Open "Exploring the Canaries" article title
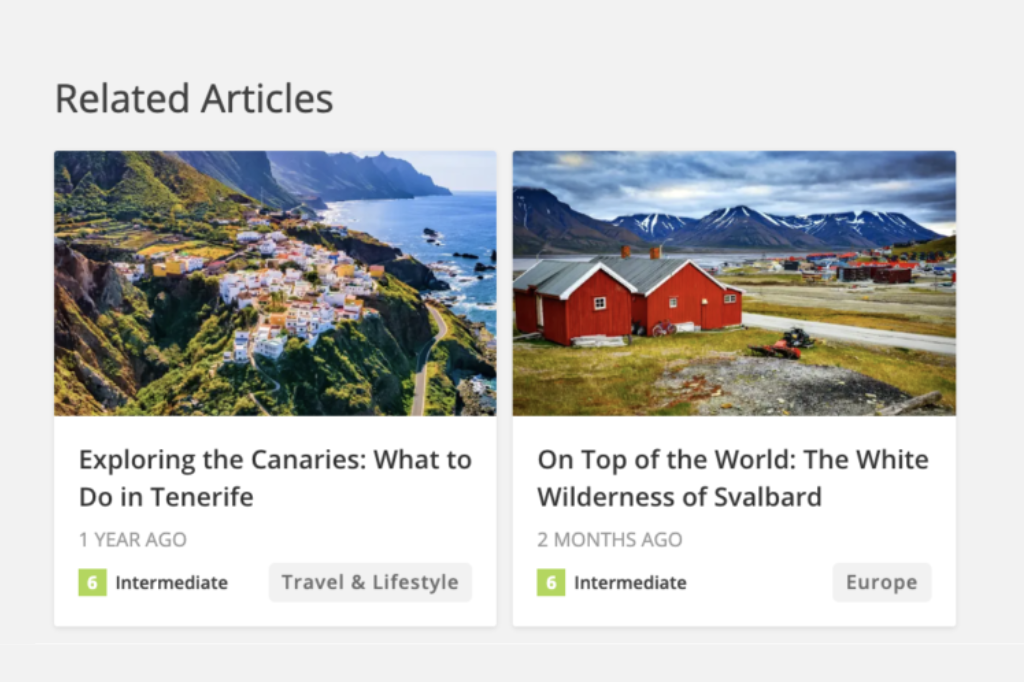 275,478
